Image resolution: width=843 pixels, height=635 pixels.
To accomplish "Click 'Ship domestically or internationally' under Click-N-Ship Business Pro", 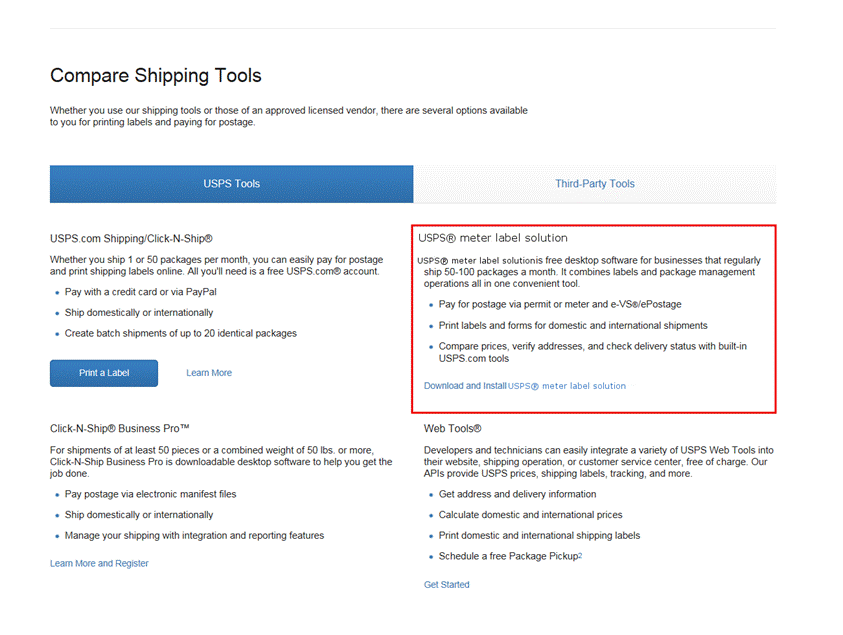I will point(139,515).
